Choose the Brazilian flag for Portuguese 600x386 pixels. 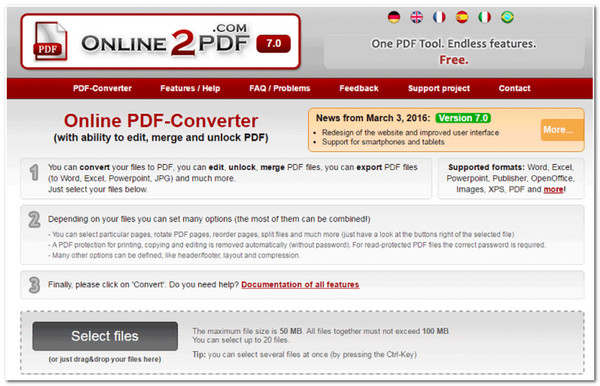[507, 17]
